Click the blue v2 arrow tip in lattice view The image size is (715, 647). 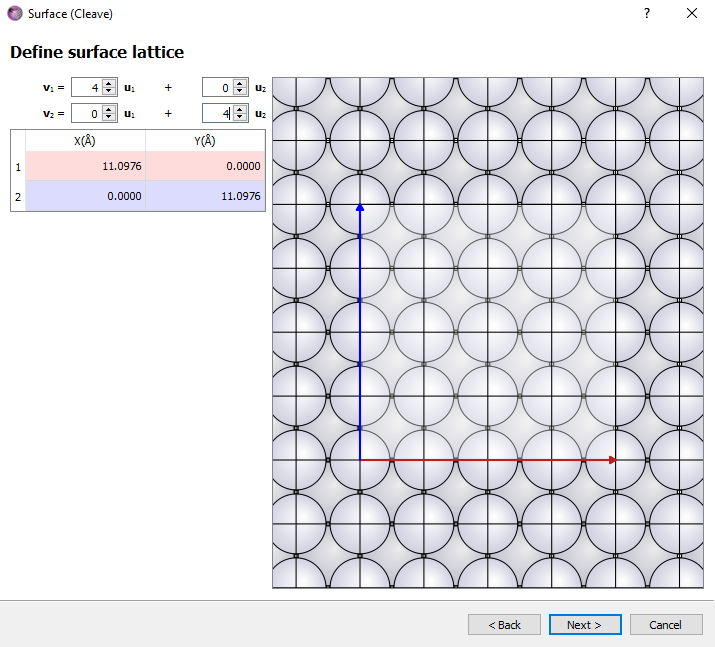(x=360, y=207)
